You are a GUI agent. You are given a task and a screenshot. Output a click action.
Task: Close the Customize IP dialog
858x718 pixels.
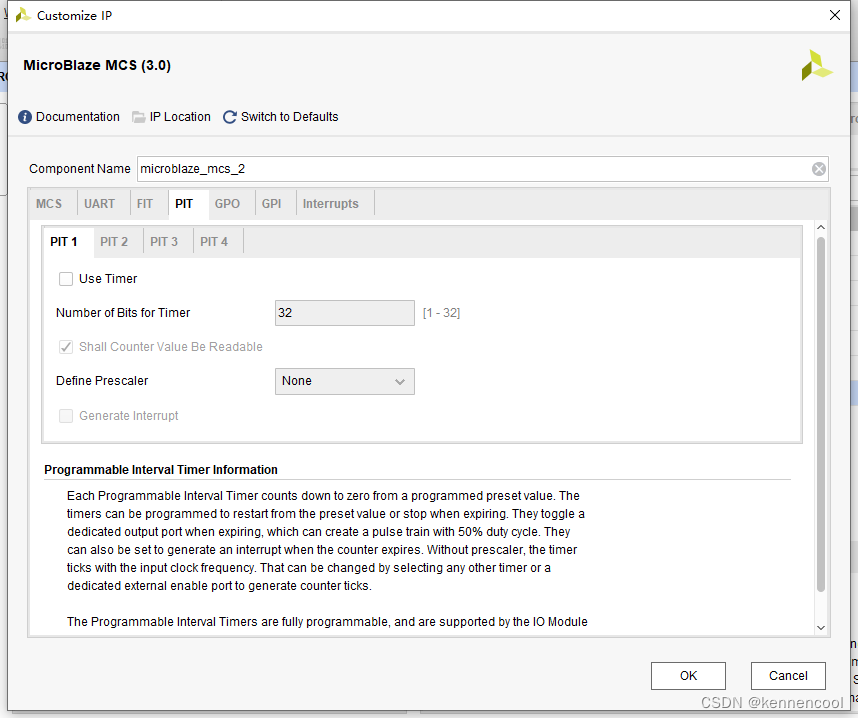[x=834, y=15]
